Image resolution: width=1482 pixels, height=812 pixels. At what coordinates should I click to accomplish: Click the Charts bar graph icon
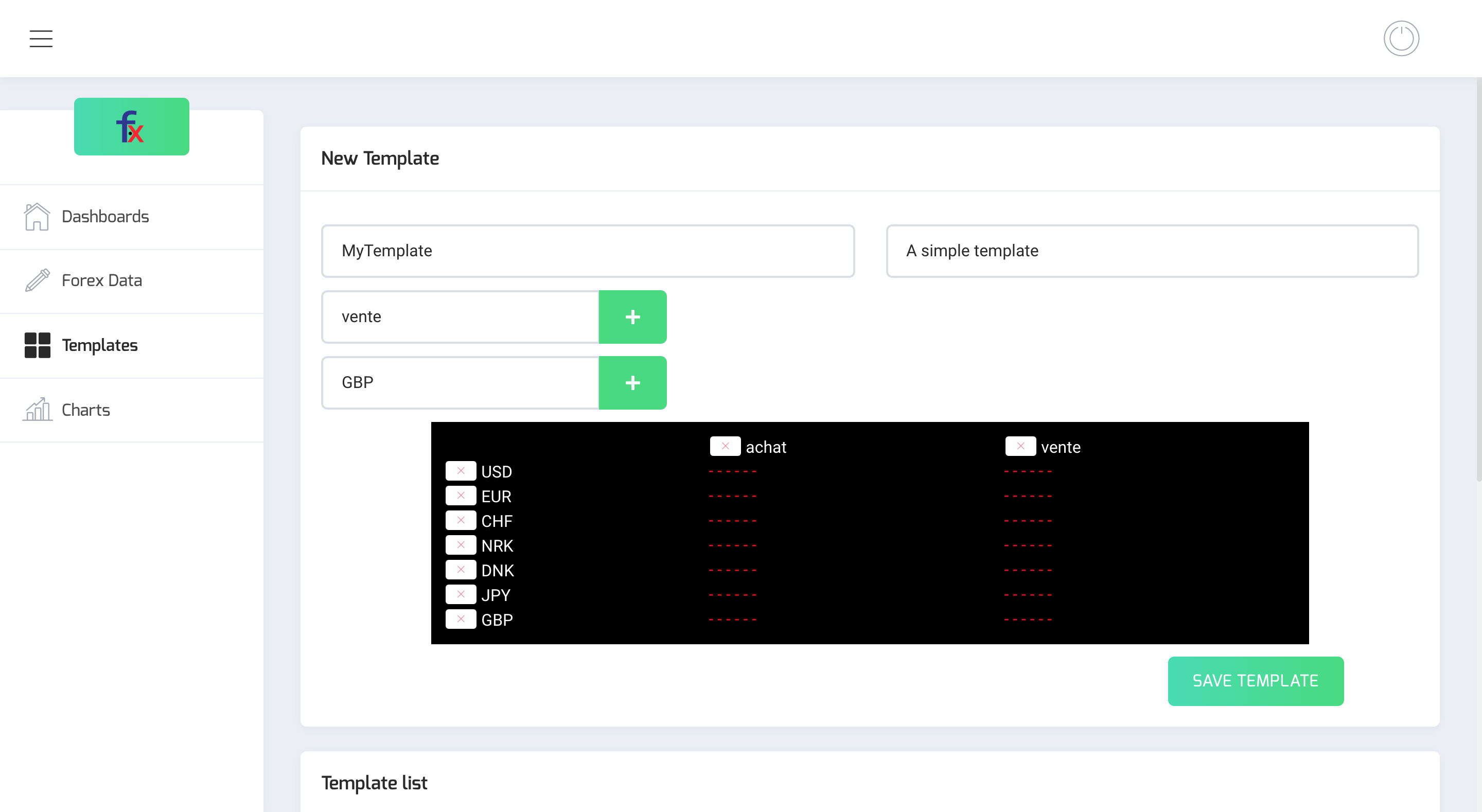tap(37, 410)
